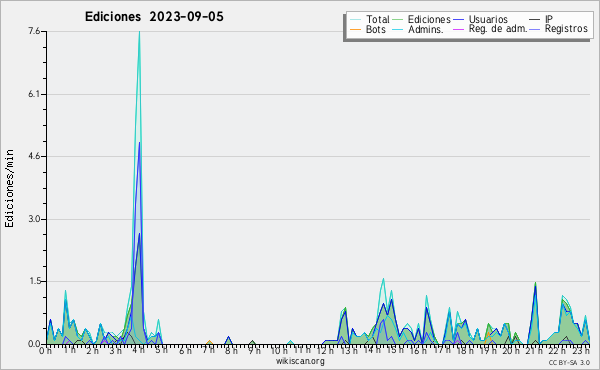Click the '4 h' x-axis label
The width and height of the screenshot is (600, 370).
pyautogui.click(x=139, y=350)
